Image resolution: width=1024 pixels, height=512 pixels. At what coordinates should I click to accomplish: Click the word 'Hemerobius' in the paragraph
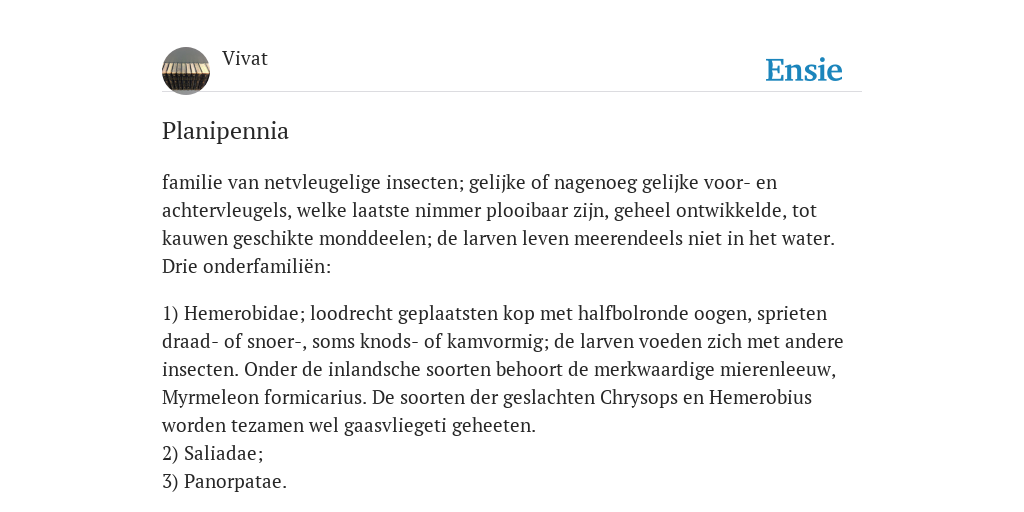click(x=760, y=398)
